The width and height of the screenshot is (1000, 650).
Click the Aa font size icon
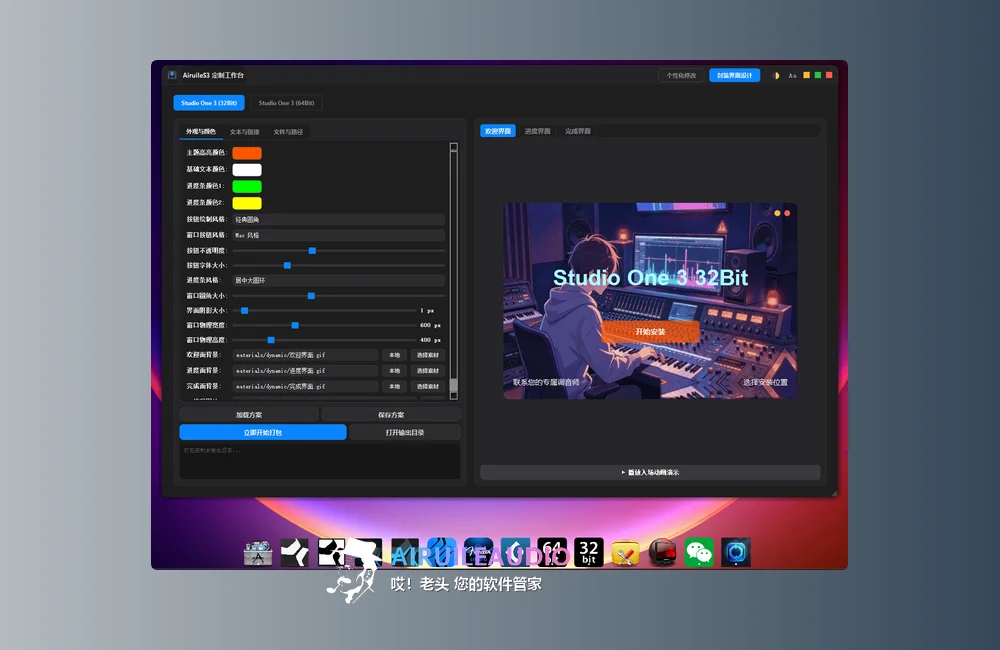pos(792,75)
